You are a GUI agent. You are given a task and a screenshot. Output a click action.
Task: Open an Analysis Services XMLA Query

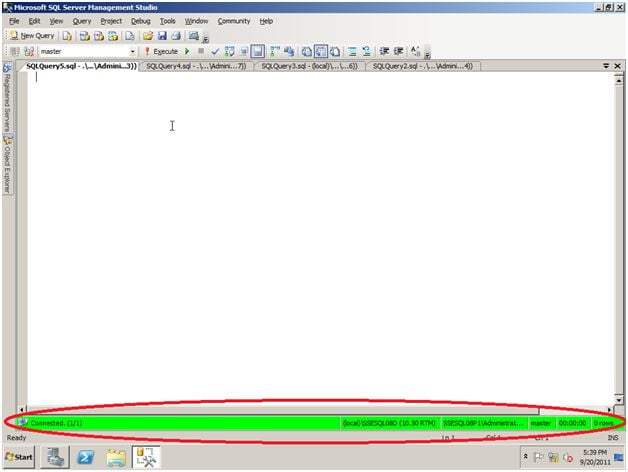tap(113, 36)
